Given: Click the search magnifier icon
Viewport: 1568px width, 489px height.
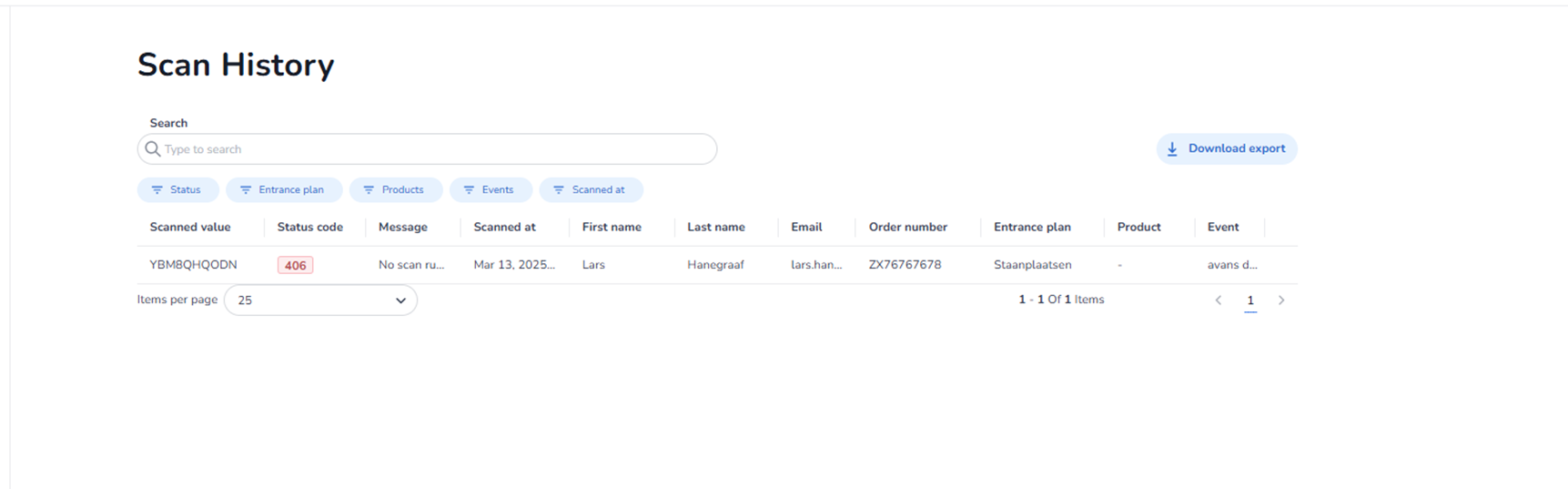Looking at the screenshot, I should pyautogui.click(x=153, y=149).
